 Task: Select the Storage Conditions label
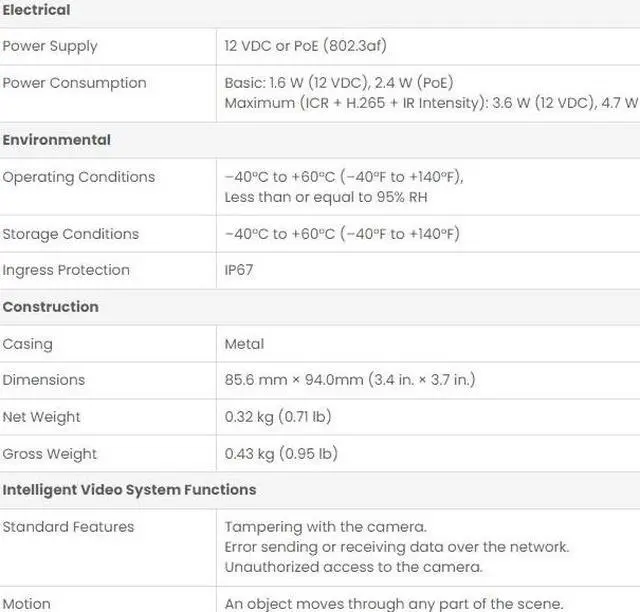click(70, 234)
